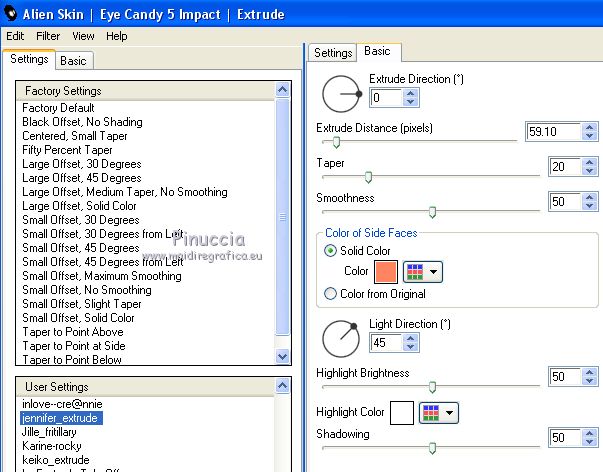Click the Extrude Direction value field
Viewport: 603px width, 472px height.
point(386,98)
